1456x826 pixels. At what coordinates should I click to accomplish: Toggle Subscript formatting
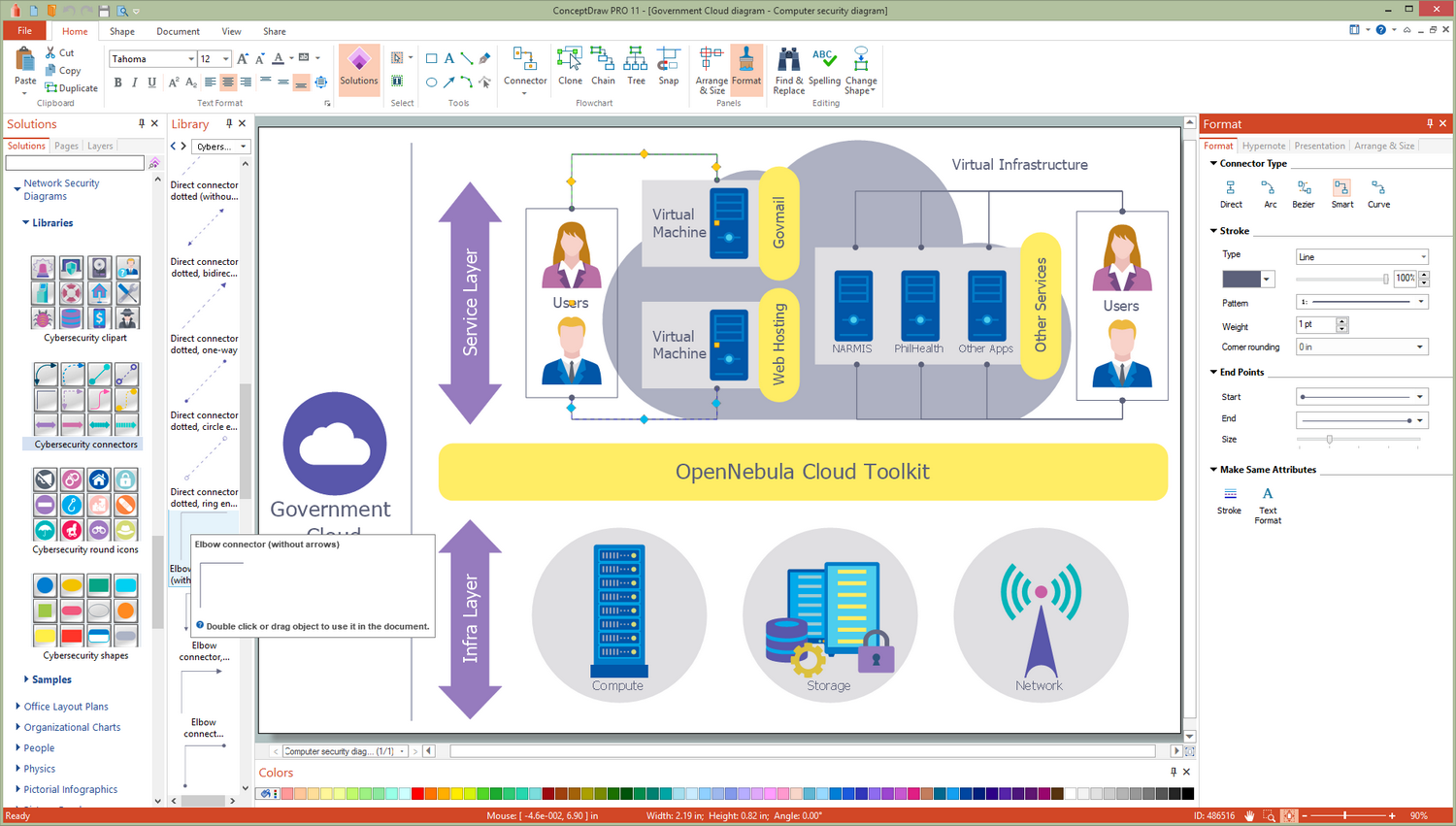[191, 83]
